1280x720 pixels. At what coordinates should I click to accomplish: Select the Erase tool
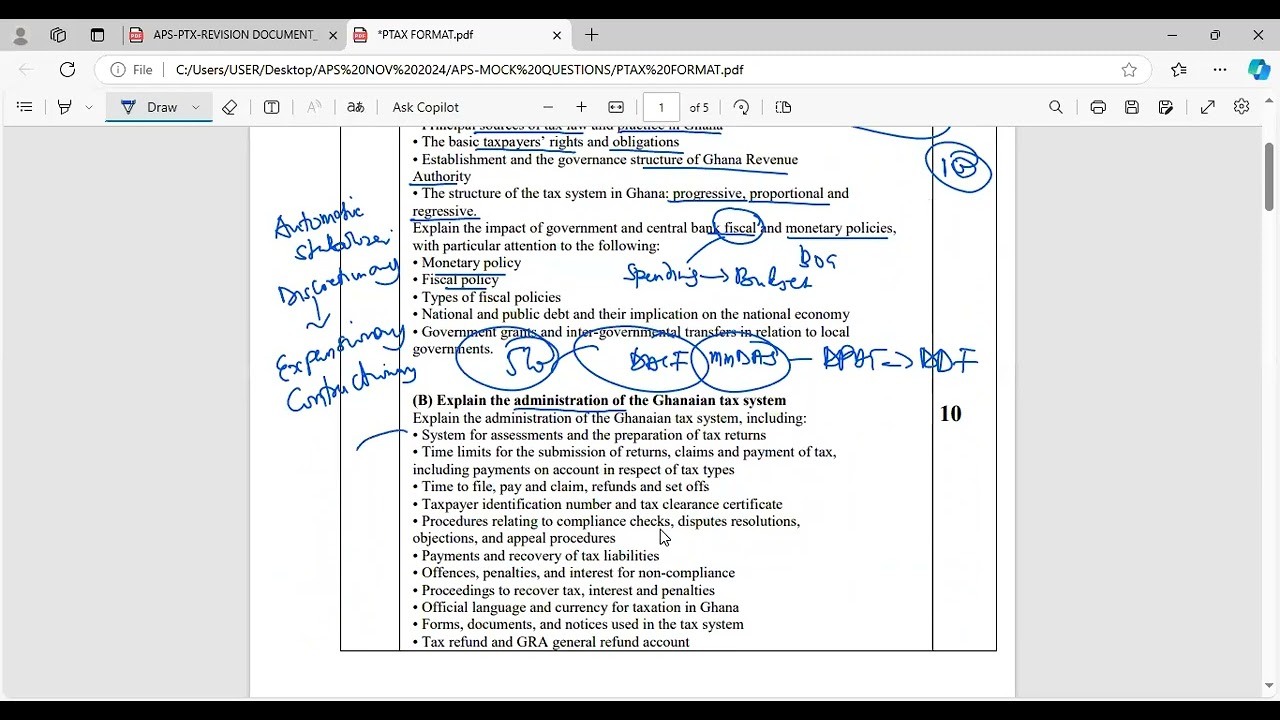pos(229,107)
